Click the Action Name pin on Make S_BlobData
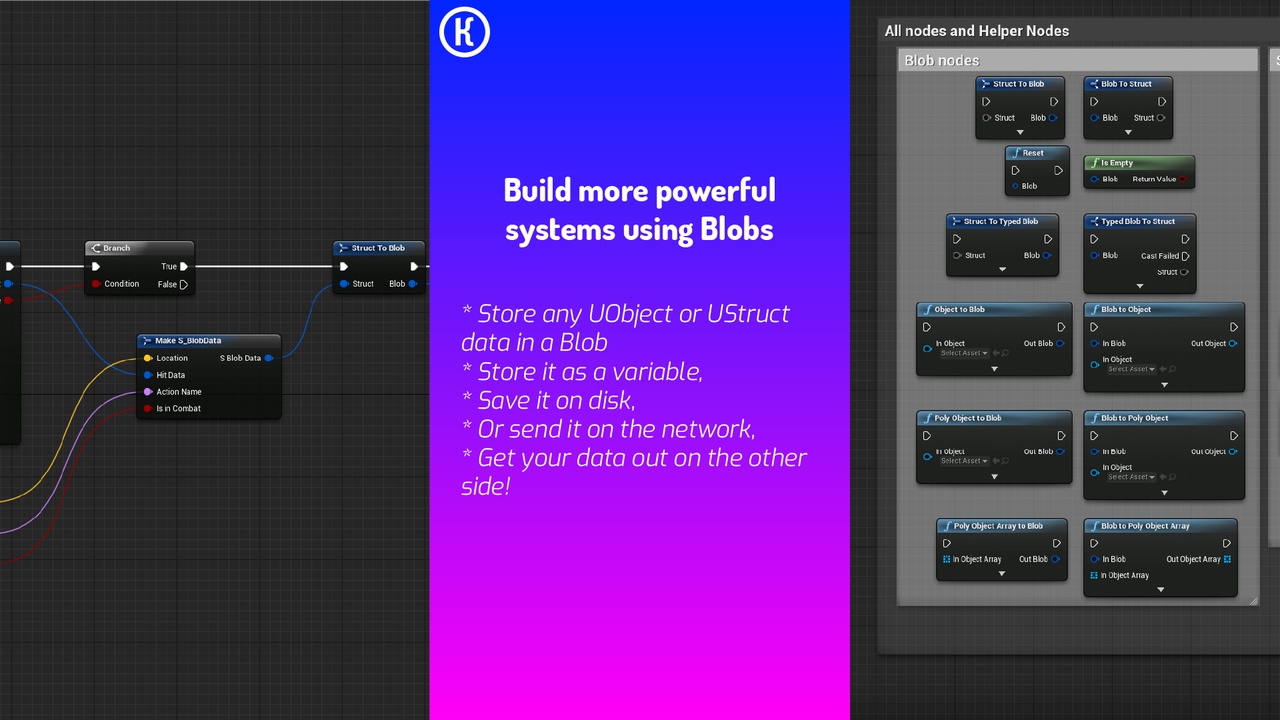This screenshot has width=1280, height=720. (148, 392)
